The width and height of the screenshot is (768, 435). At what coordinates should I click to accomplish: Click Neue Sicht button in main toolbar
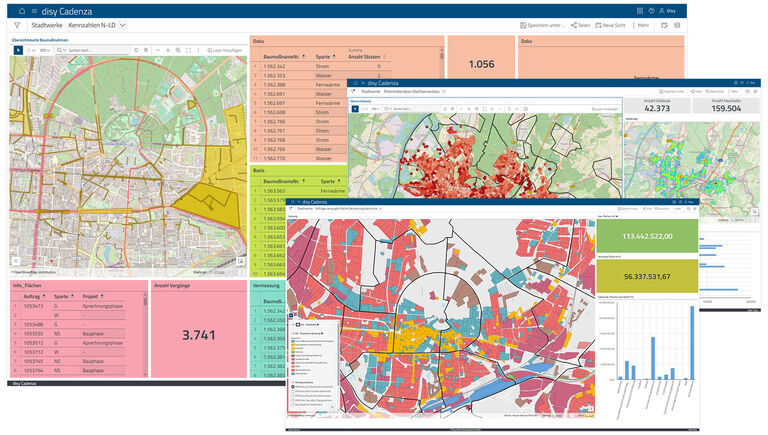[x=610, y=25]
